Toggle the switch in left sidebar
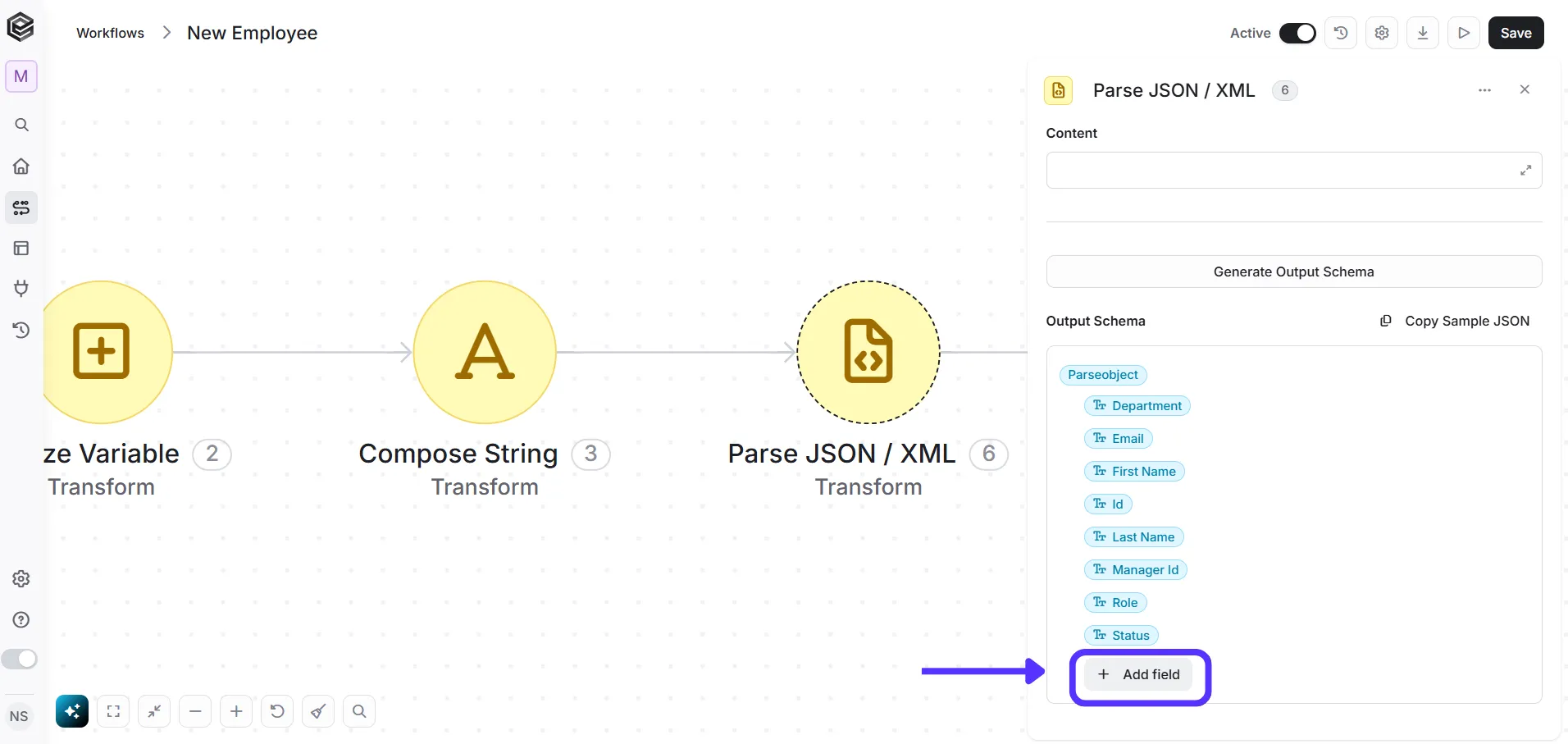The width and height of the screenshot is (1568, 744). click(20, 659)
